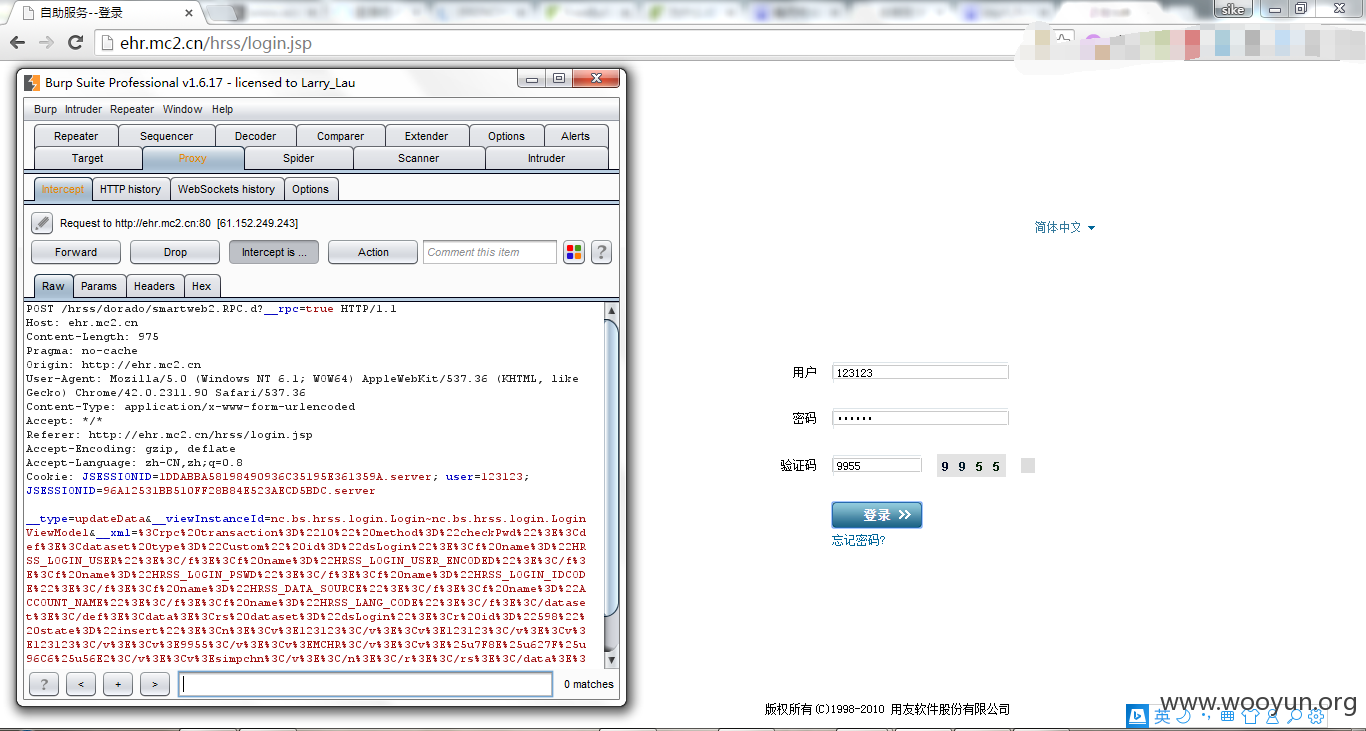Switch to the Repeater tool tab
The image size is (1366, 731).
click(76, 136)
